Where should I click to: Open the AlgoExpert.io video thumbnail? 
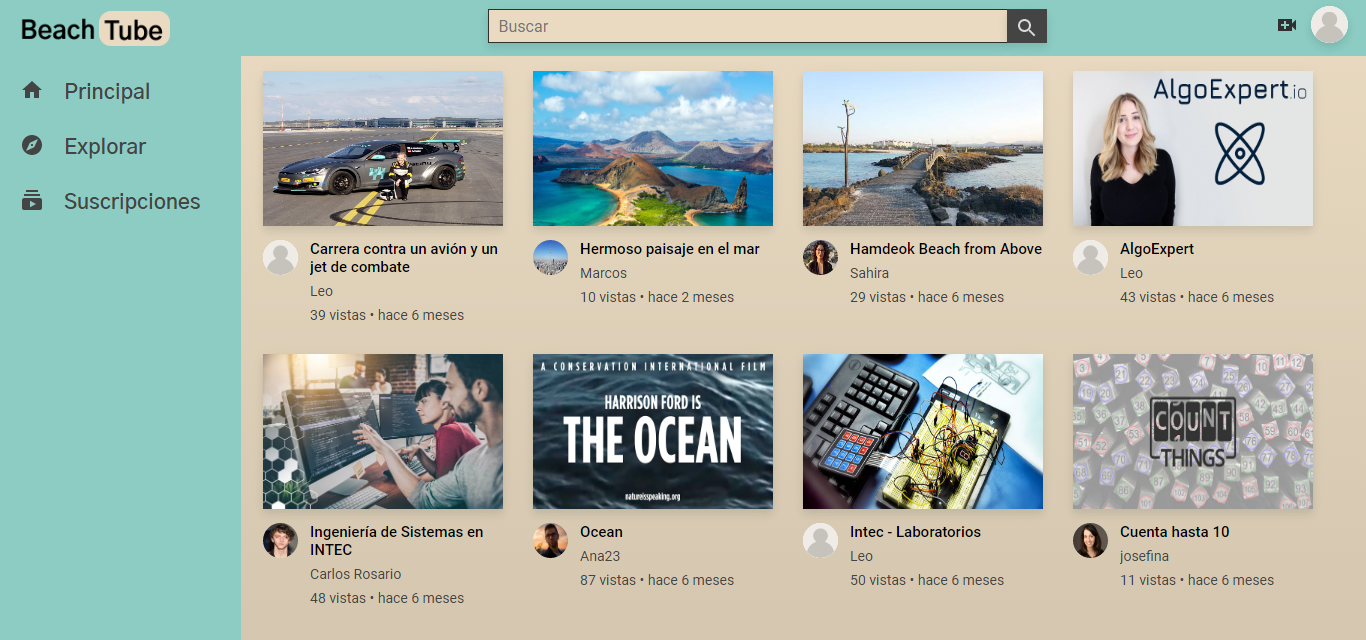[1193, 148]
